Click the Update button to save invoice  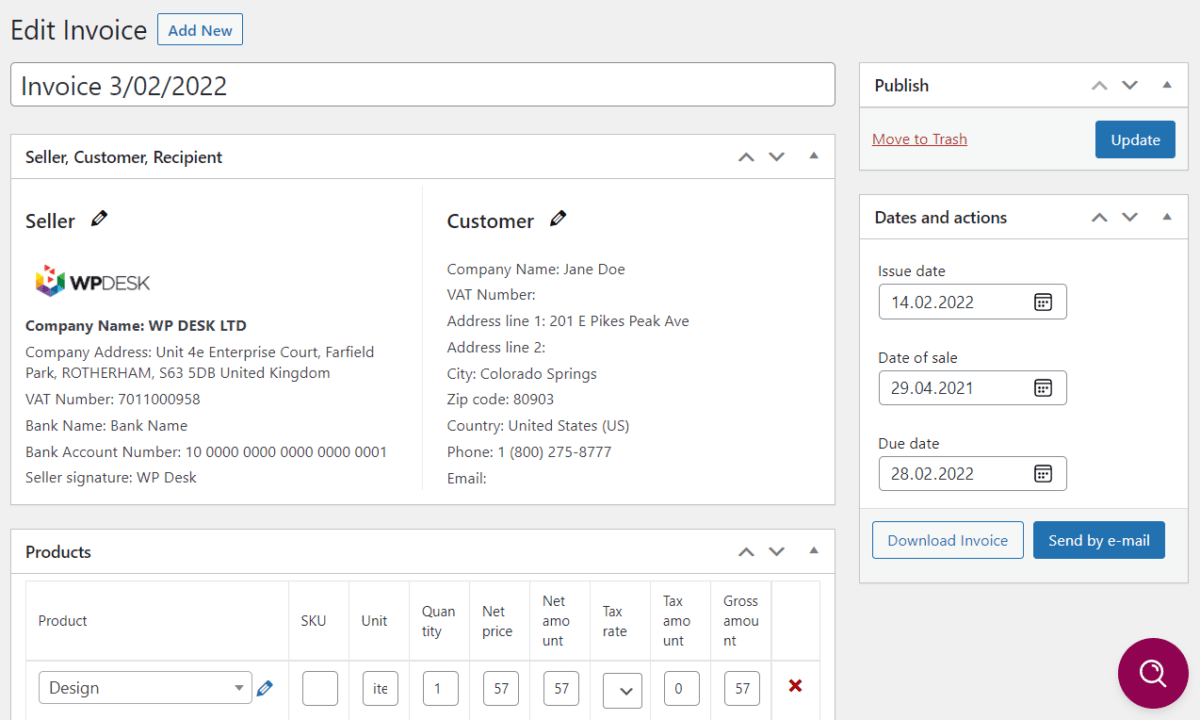(1135, 139)
